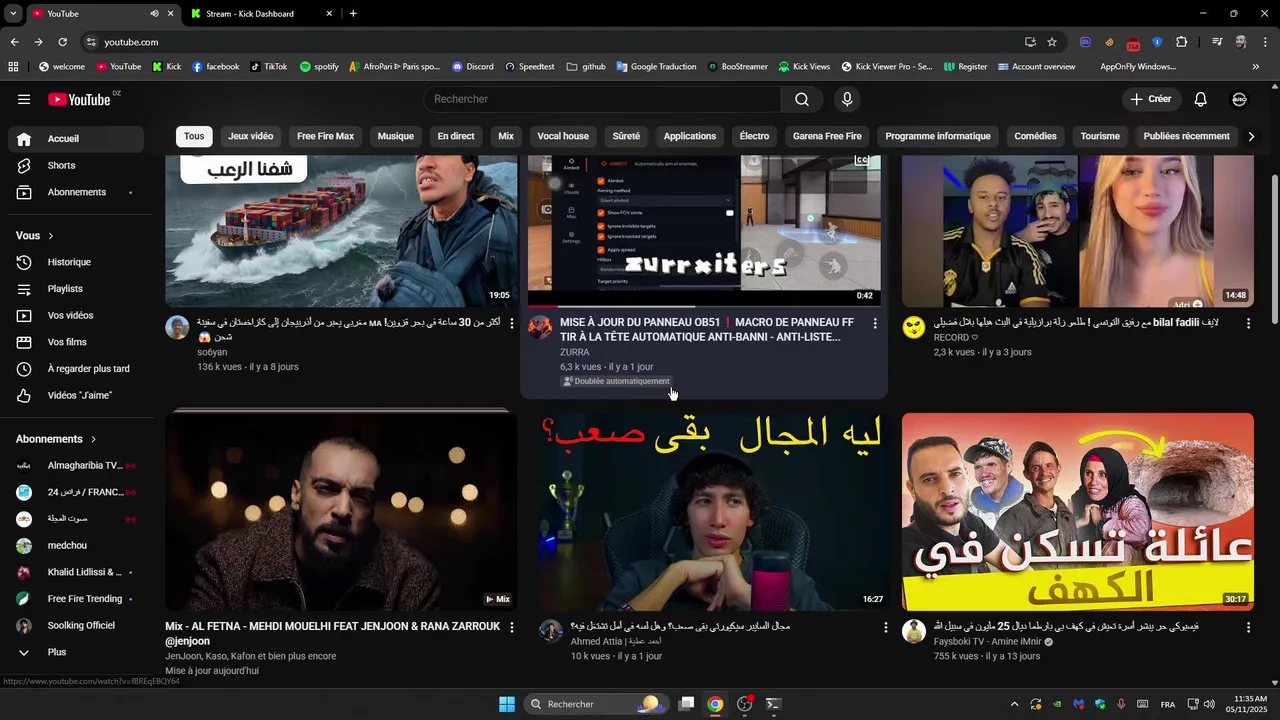Open the Google Traduction bookmark

656,67
